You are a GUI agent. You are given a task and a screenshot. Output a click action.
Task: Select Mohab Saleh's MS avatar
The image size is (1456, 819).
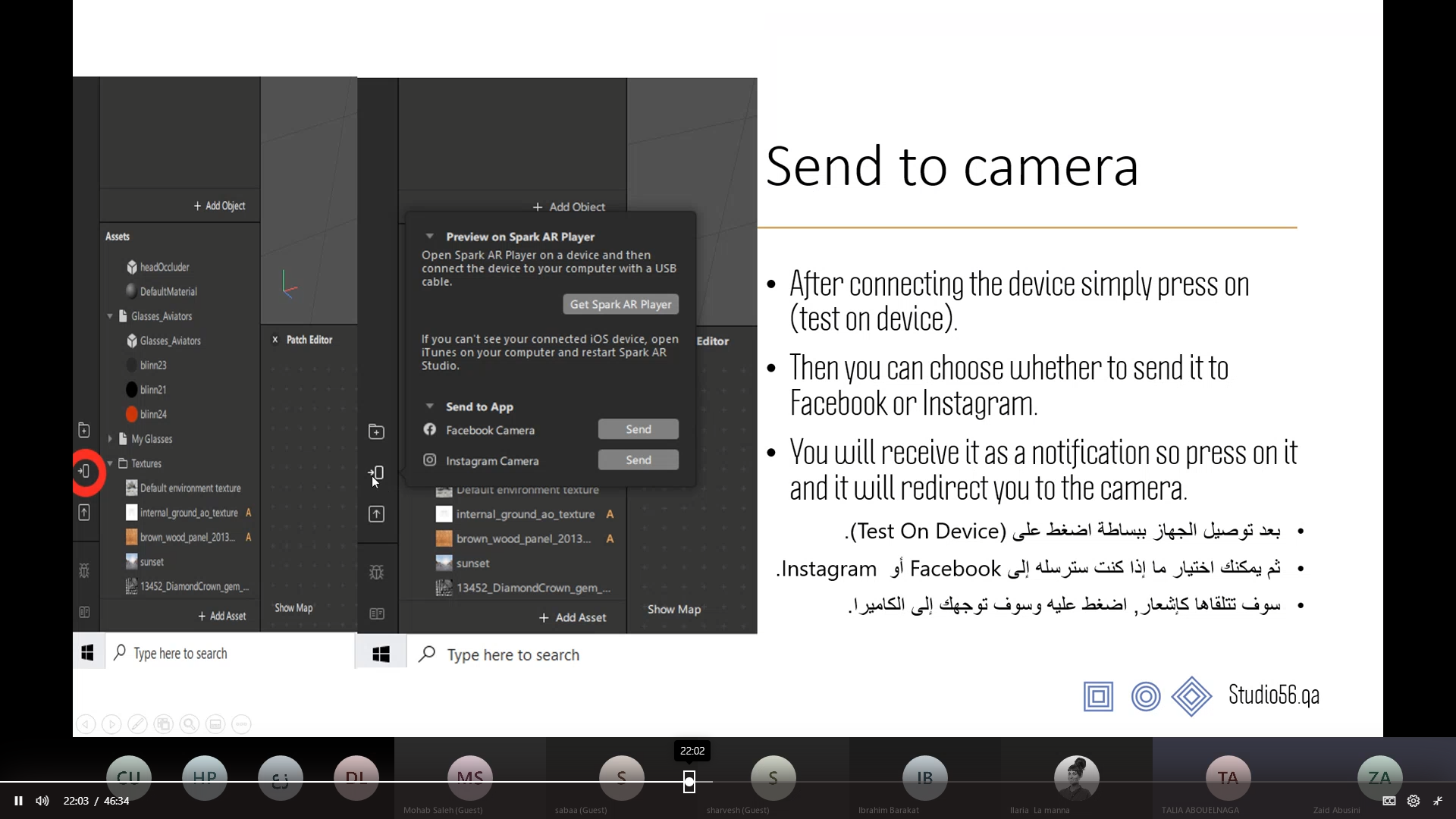tap(470, 777)
